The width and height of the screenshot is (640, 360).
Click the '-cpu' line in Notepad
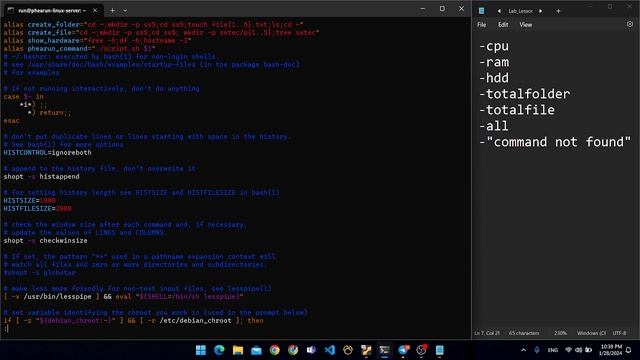coord(494,46)
